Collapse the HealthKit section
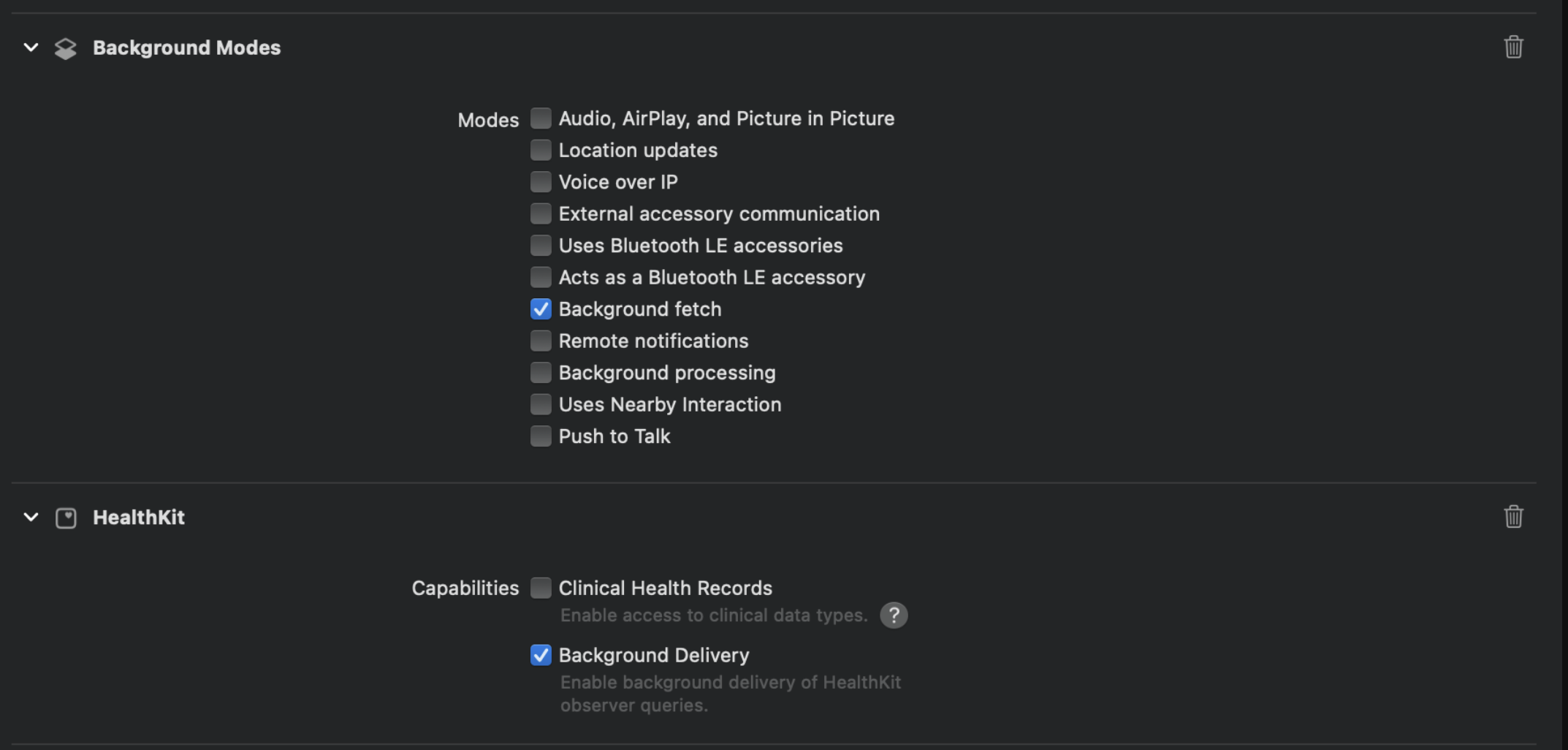Screen dimensions: 1568x750 click(x=31, y=517)
